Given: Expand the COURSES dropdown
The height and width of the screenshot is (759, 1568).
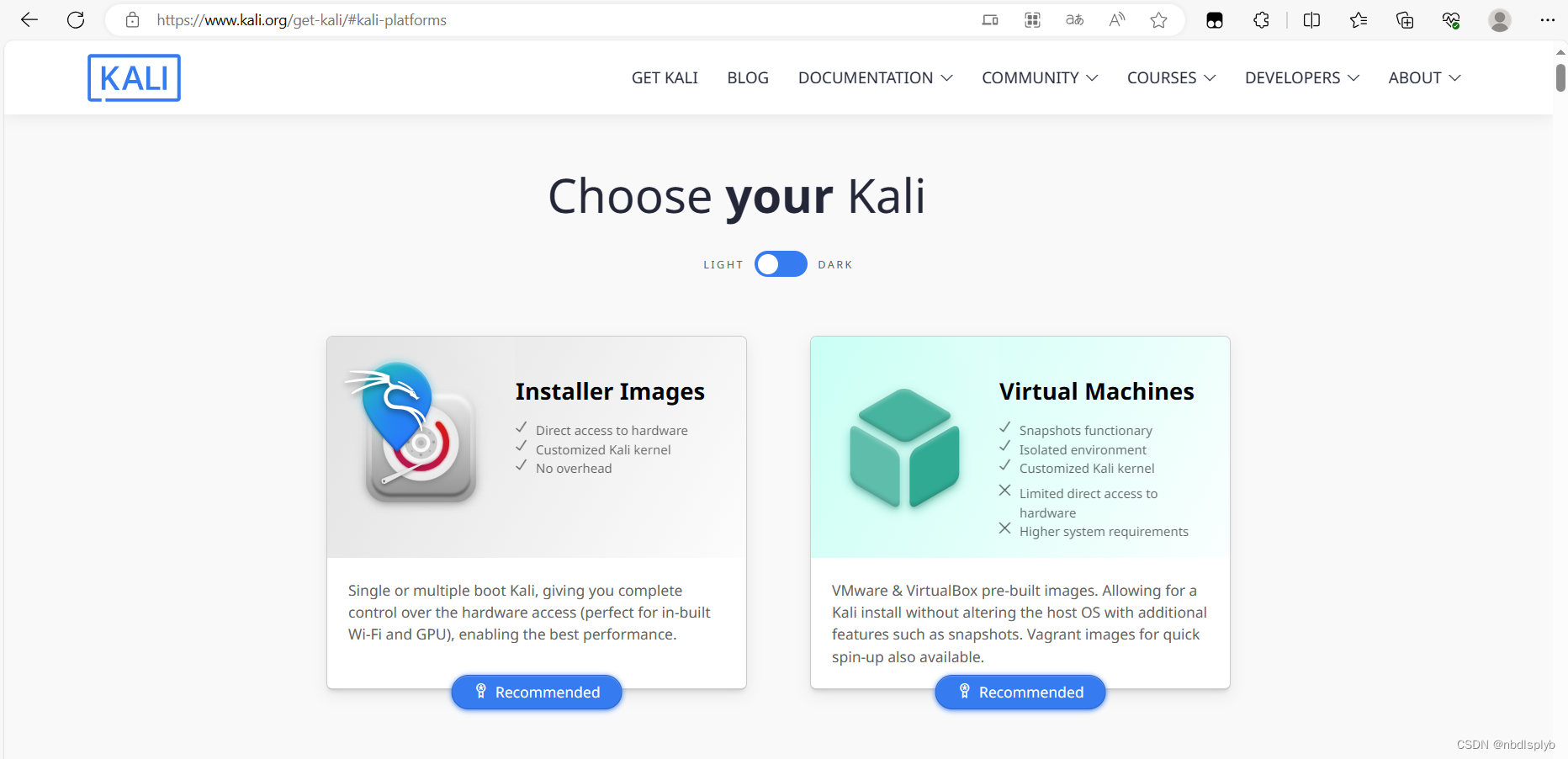Looking at the screenshot, I should pos(1171,77).
